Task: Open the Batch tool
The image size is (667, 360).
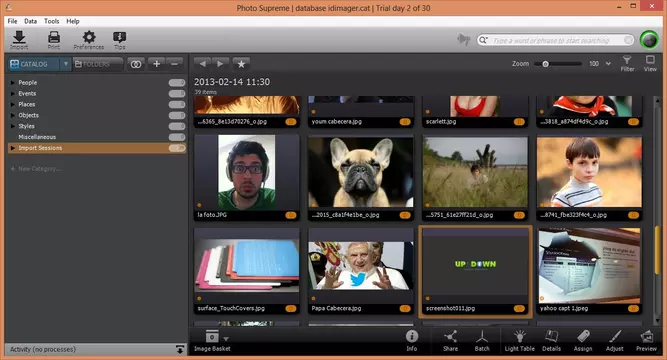Action: coord(482,340)
